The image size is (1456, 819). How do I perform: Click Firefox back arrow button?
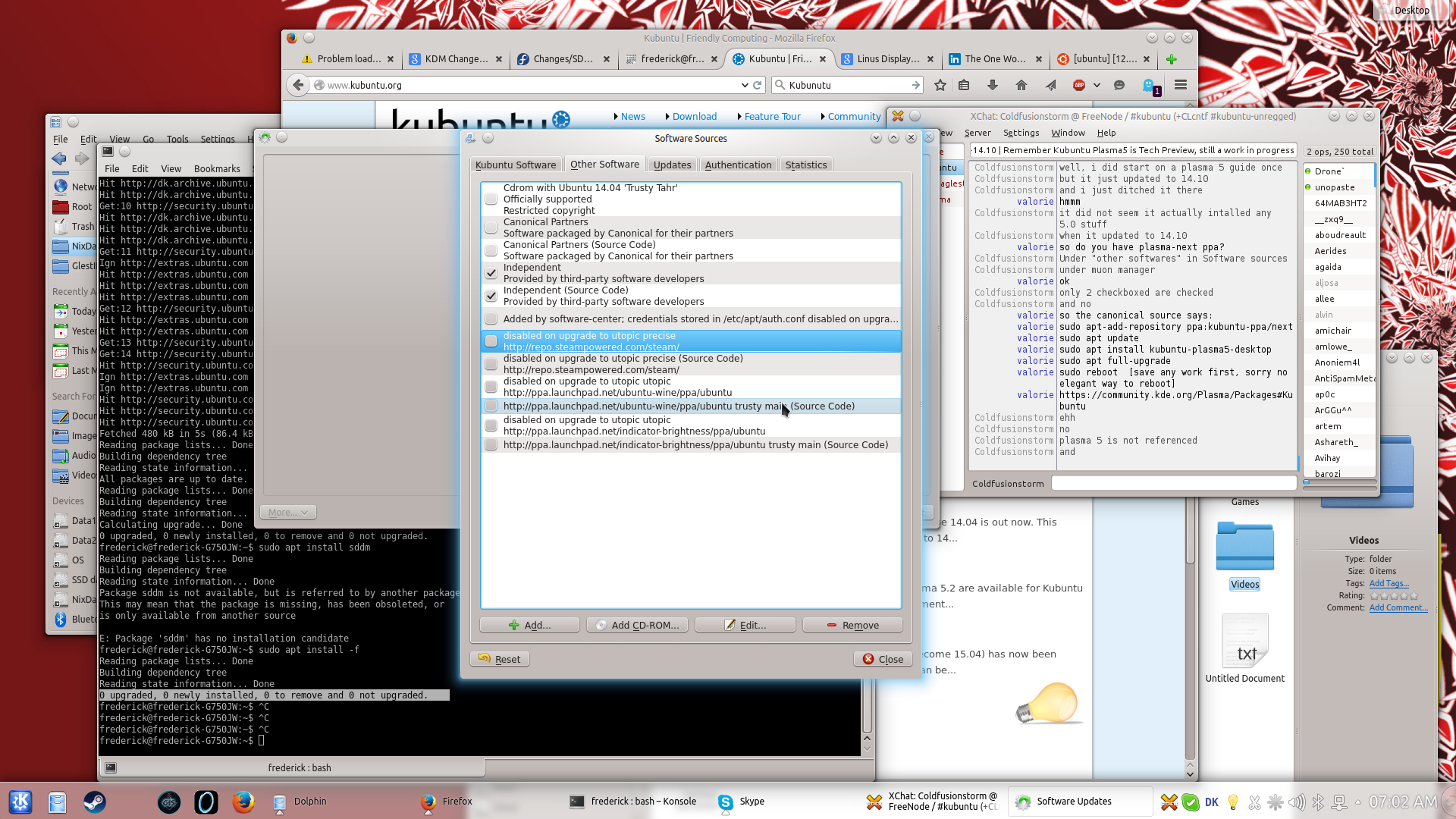[x=298, y=85]
